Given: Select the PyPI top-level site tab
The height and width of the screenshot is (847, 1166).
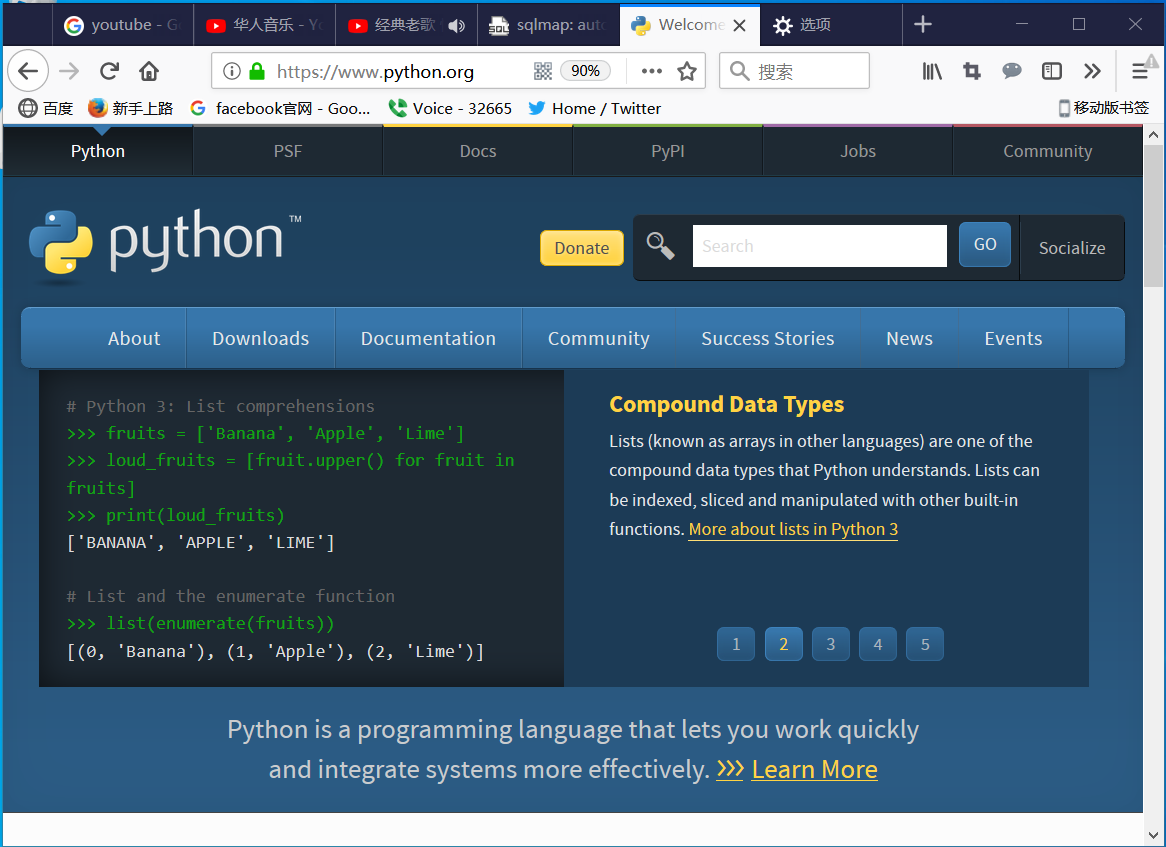Looking at the screenshot, I should tap(668, 151).
